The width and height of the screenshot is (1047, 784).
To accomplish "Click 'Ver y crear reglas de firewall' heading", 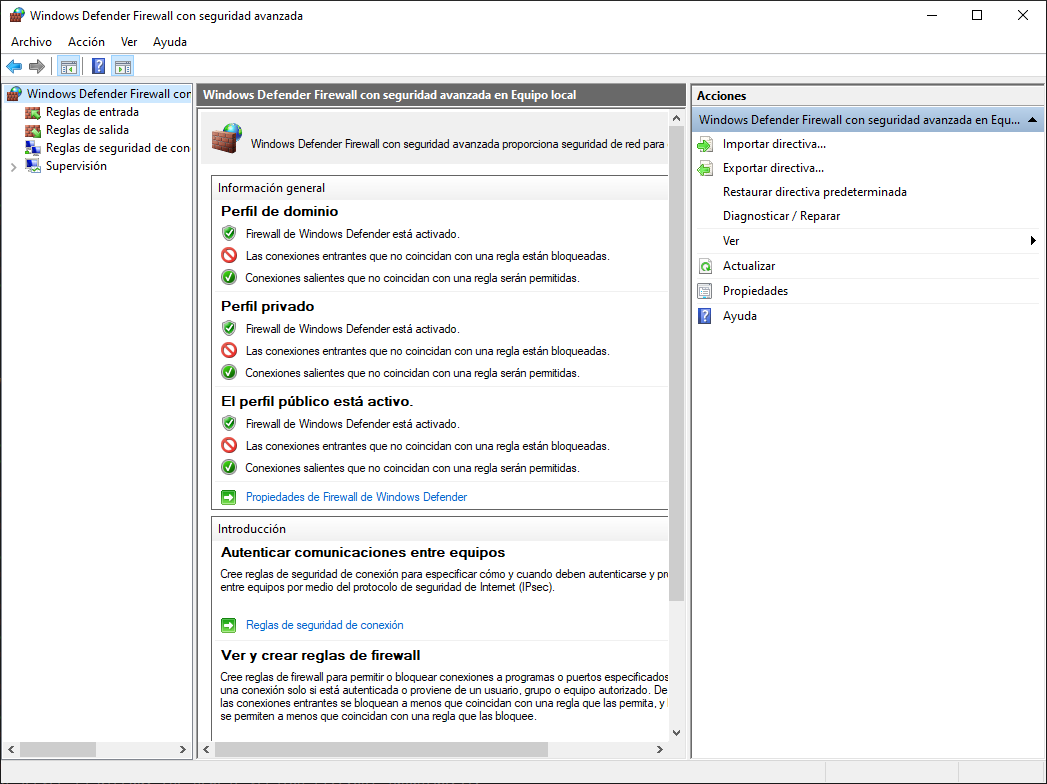I will (x=321, y=655).
